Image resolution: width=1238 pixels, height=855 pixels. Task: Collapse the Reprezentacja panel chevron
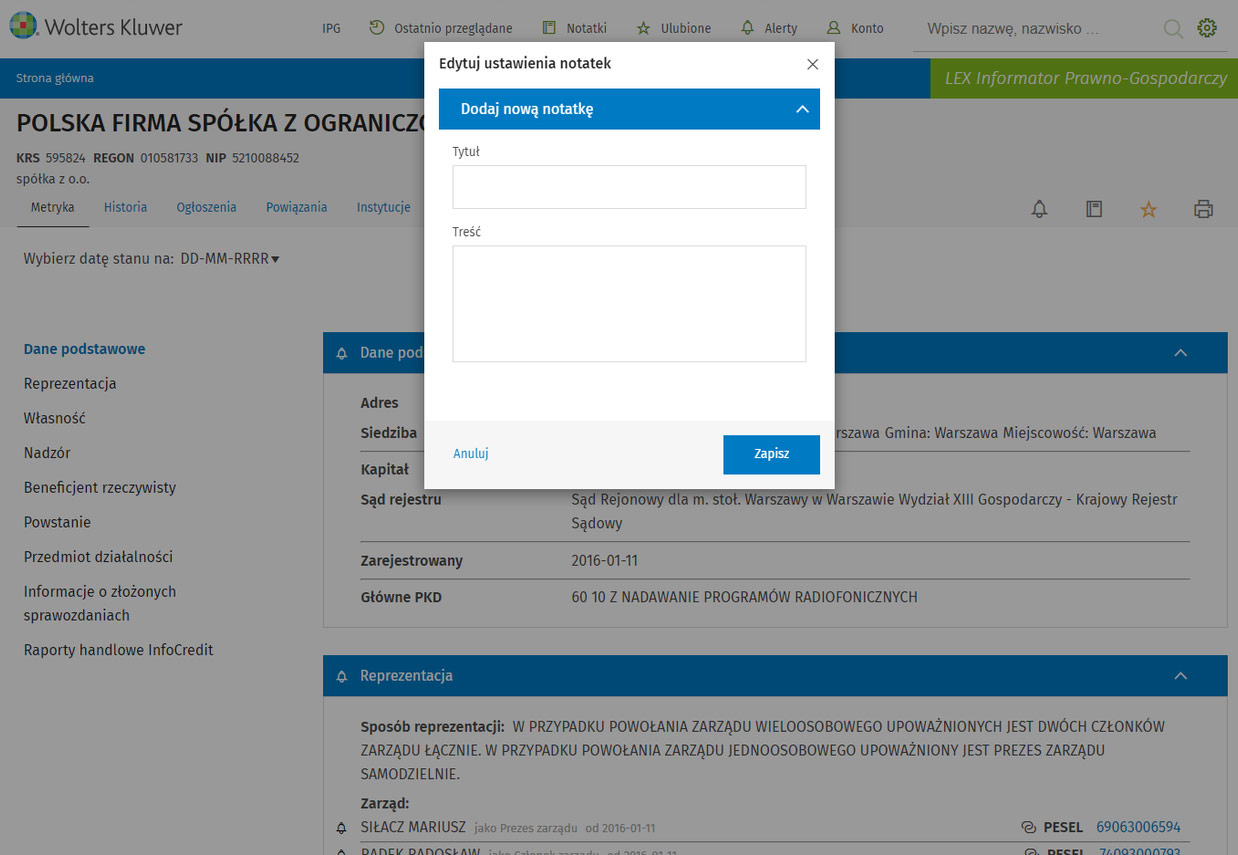click(1180, 676)
